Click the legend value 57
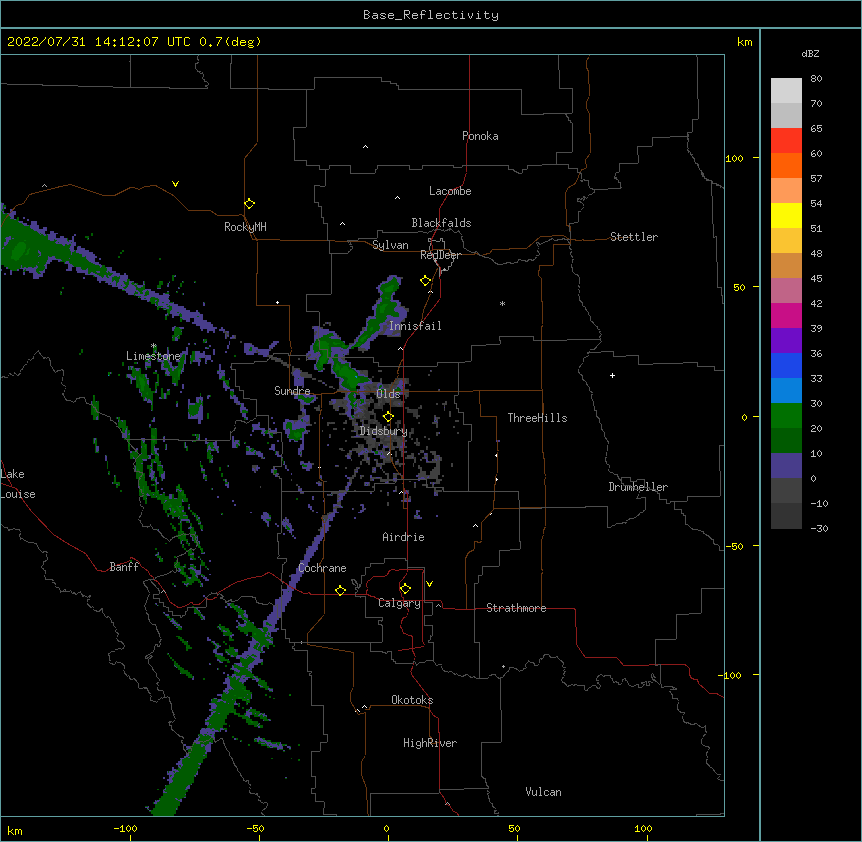The height and width of the screenshot is (842, 862). [x=816, y=179]
